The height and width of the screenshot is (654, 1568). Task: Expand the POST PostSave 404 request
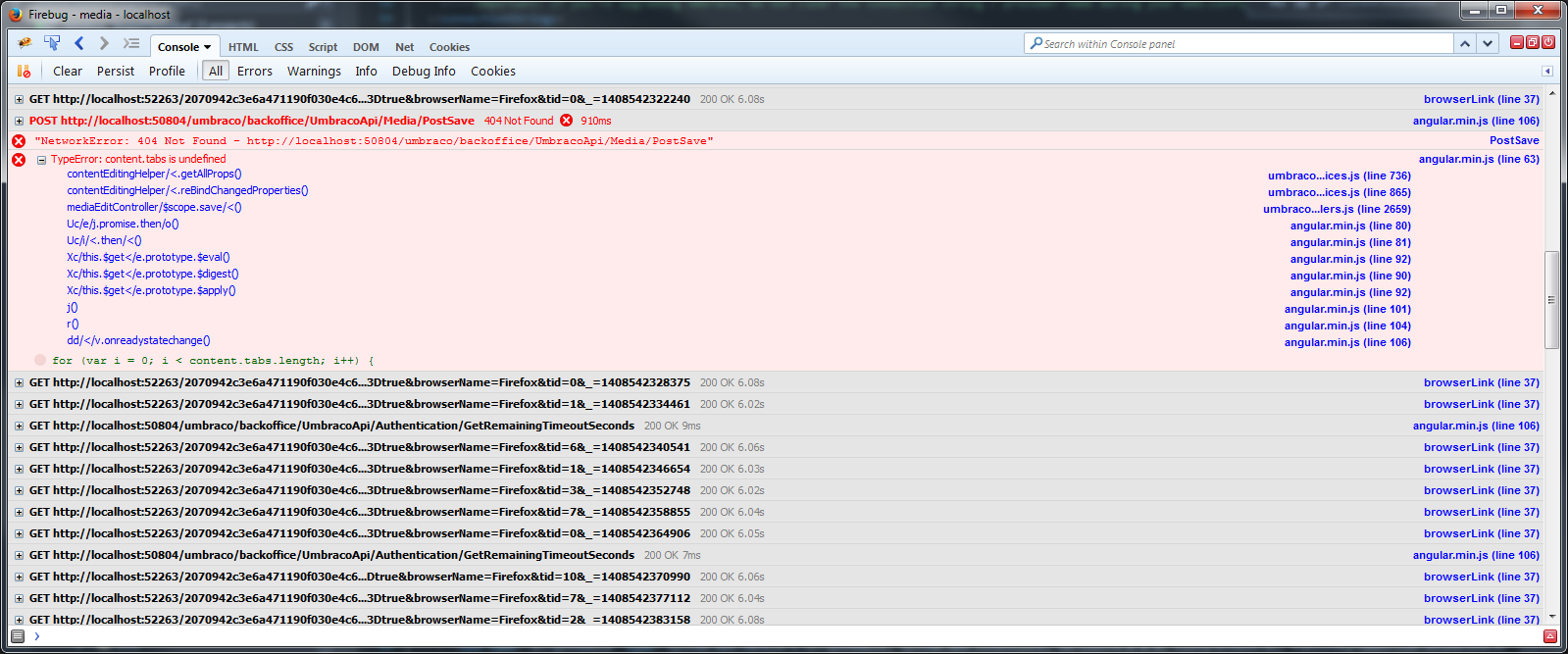point(19,121)
